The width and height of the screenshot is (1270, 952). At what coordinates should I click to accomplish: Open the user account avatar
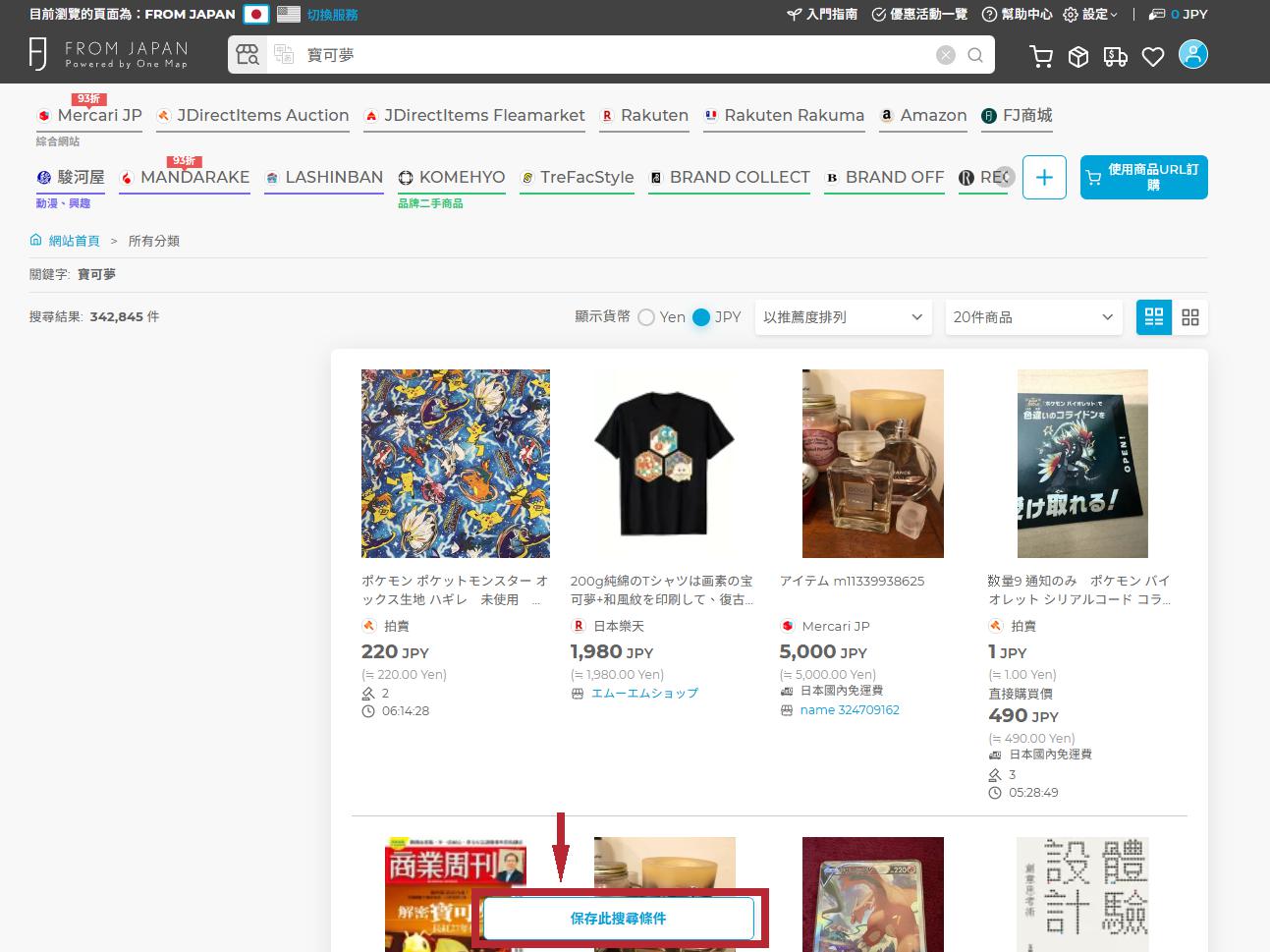pyautogui.click(x=1192, y=55)
